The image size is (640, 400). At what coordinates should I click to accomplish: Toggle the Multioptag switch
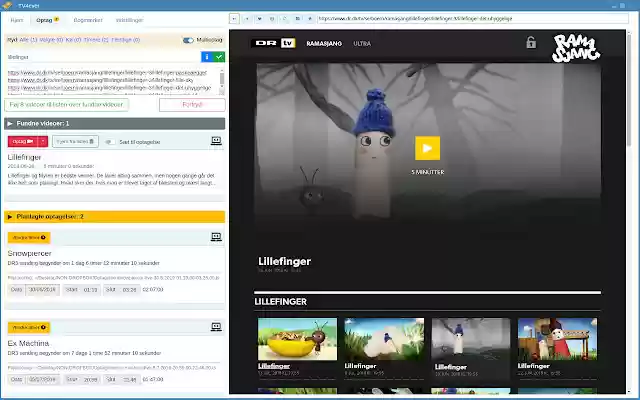(x=188, y=40)
